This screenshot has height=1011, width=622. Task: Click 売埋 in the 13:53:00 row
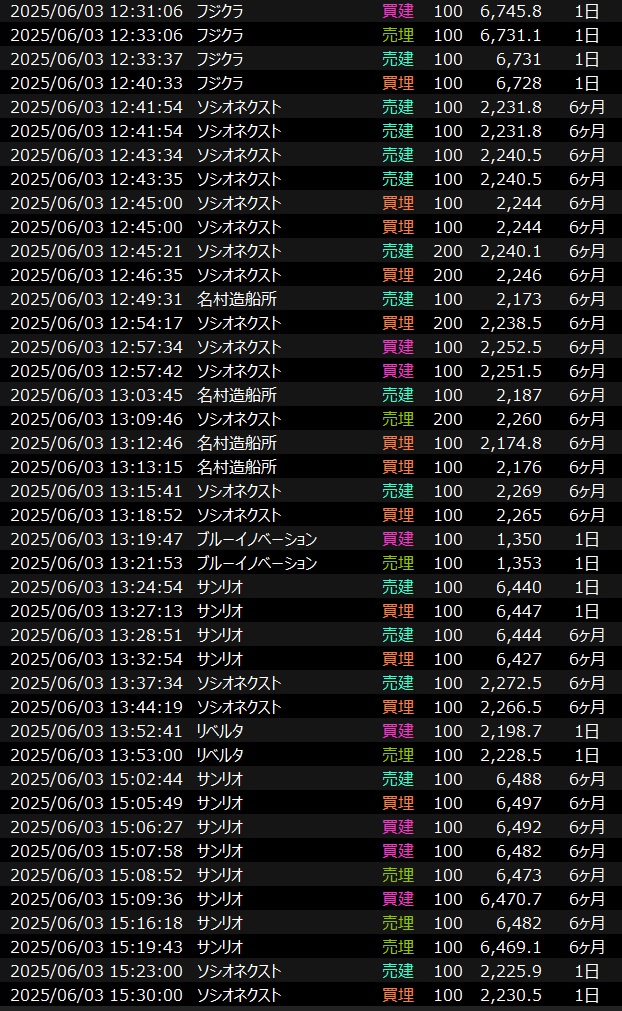click(398, 756)
